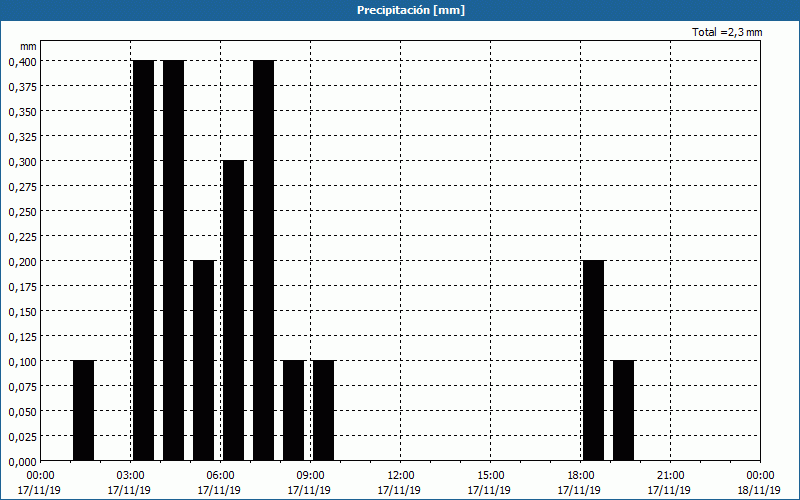Click the 03:00 time label on x-axis
Image resolution: width=800 pixels, height=500 pixels.
tap(130, 476)
